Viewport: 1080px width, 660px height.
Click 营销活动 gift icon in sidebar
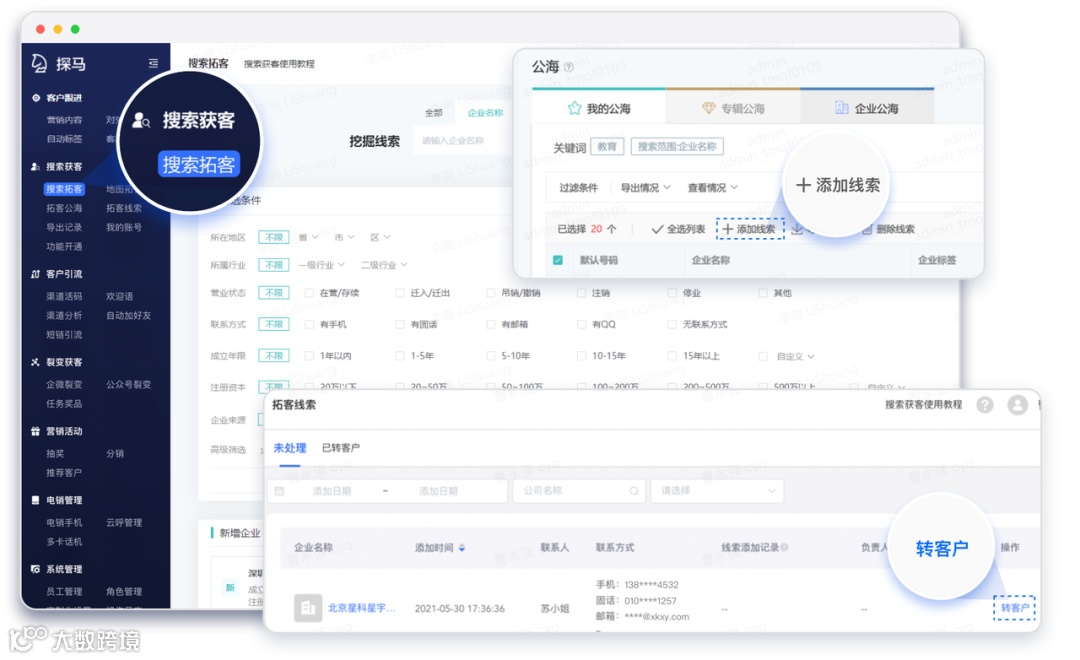coord(36,431)
